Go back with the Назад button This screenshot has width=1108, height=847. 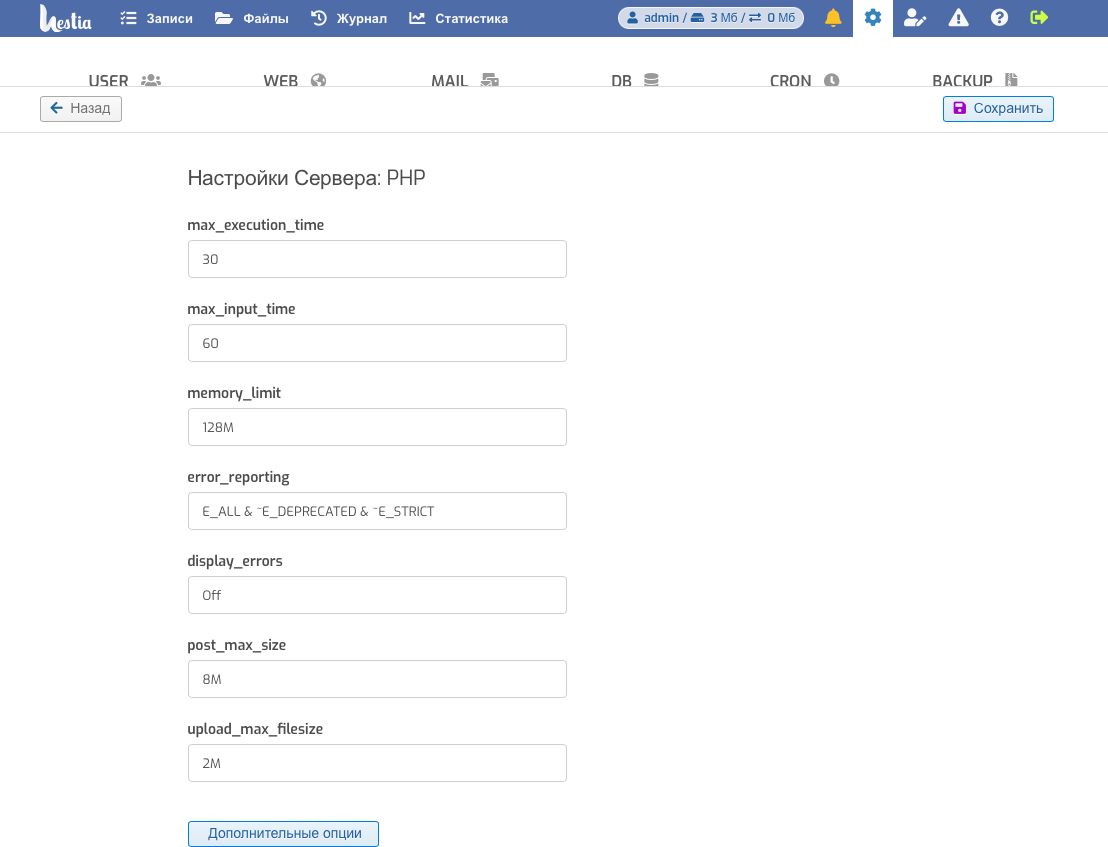pyautogui.click(x=81, y=109)
